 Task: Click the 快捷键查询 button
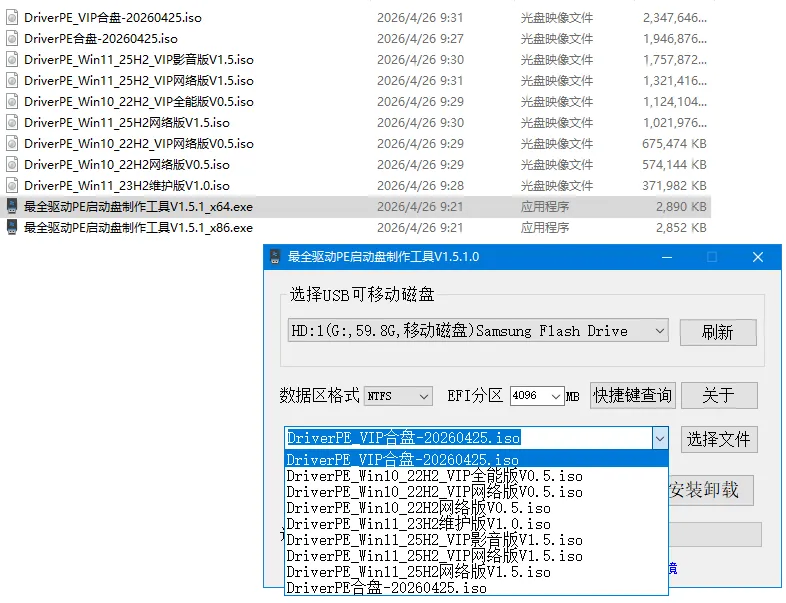click(x=632, y=395)
